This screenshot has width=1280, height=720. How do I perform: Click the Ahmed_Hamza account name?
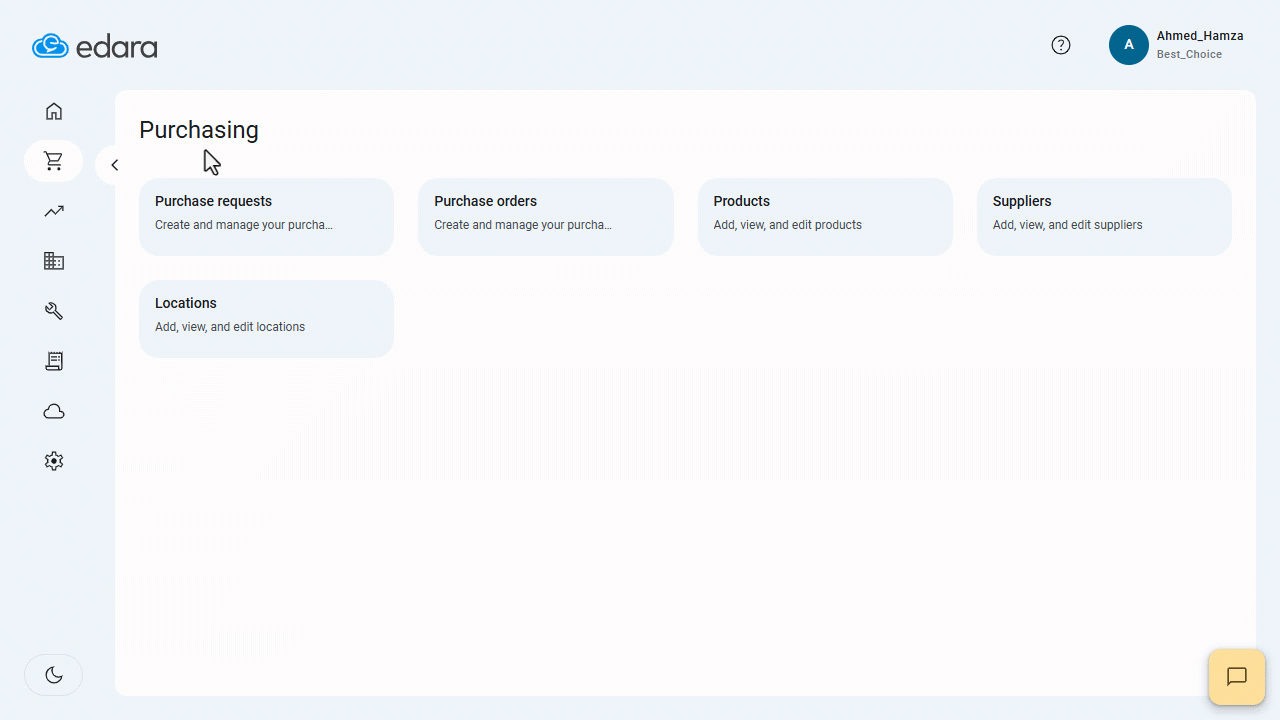[x=1200, y=36]
